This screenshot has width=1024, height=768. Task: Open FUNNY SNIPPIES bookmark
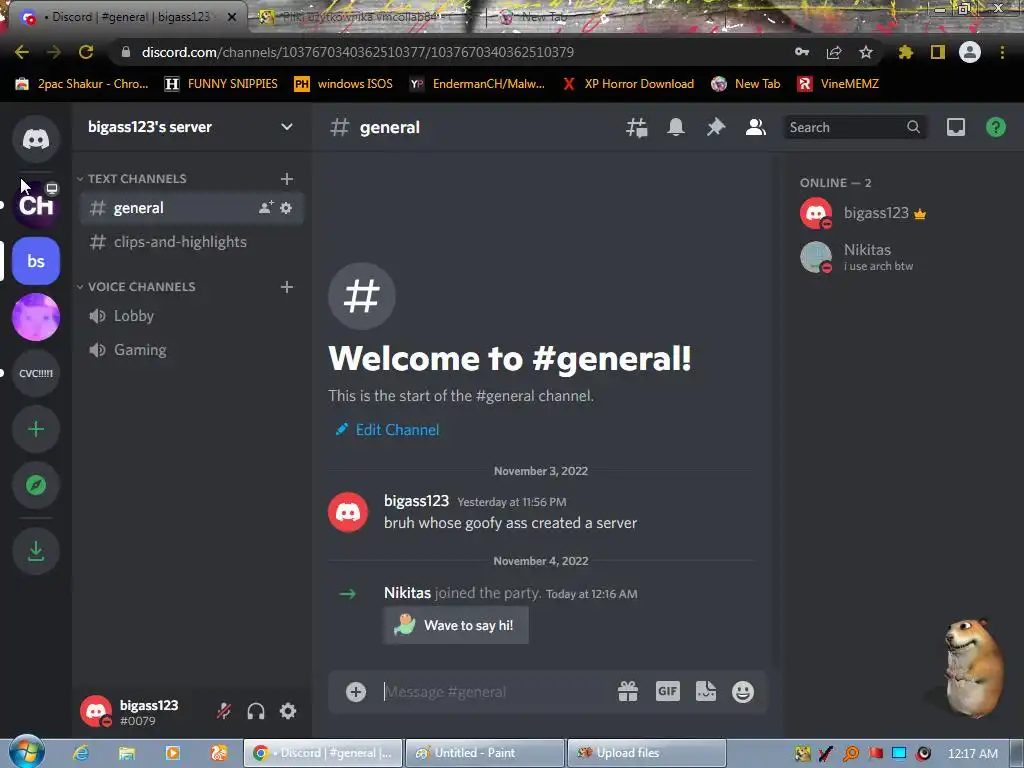(x=221, y=84)
